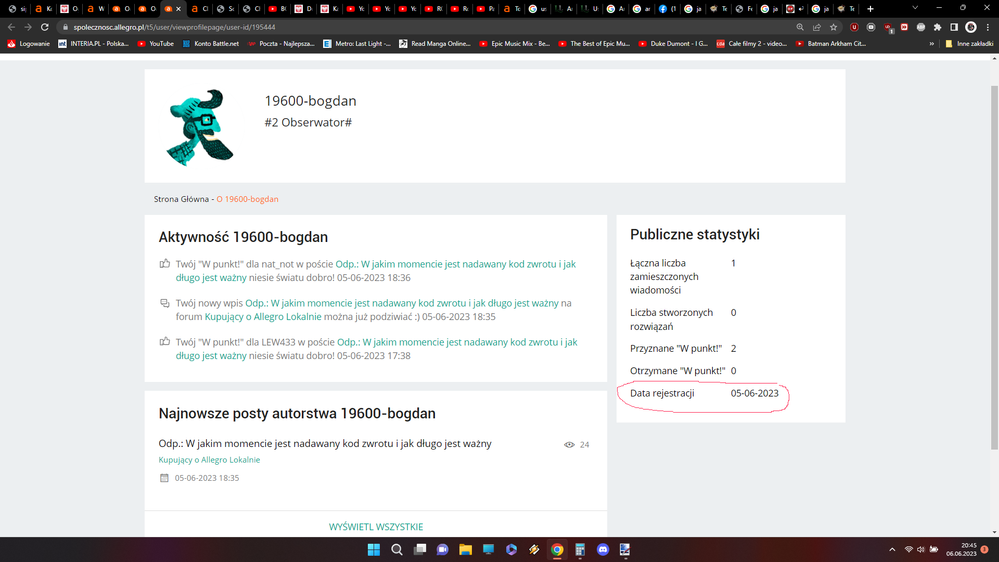Go back to the previous page
Image resolution: width=999 pixels, height=562 pixels.
pyautogui.click(x=11, y=27)
